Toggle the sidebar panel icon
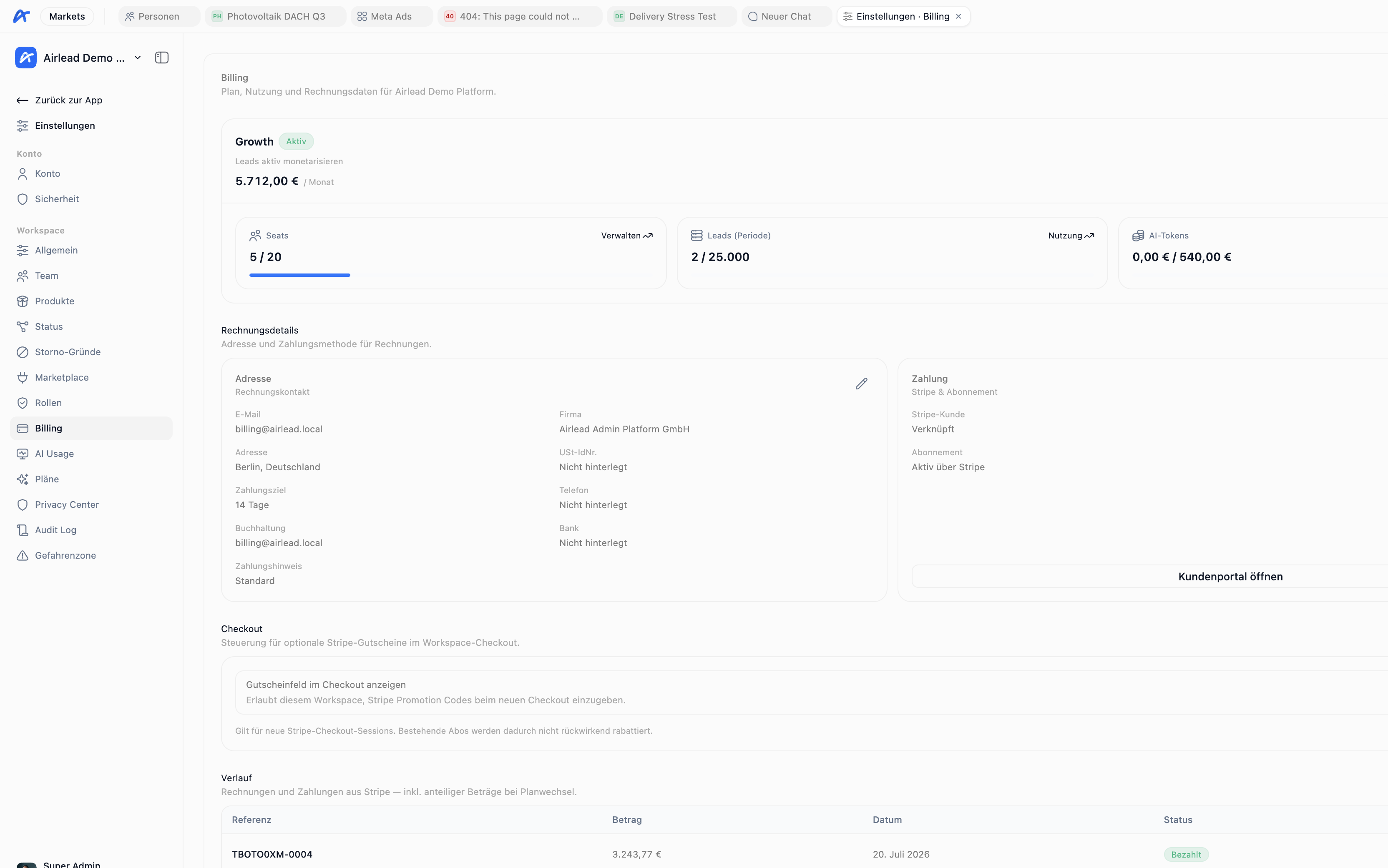 (162, 58)
